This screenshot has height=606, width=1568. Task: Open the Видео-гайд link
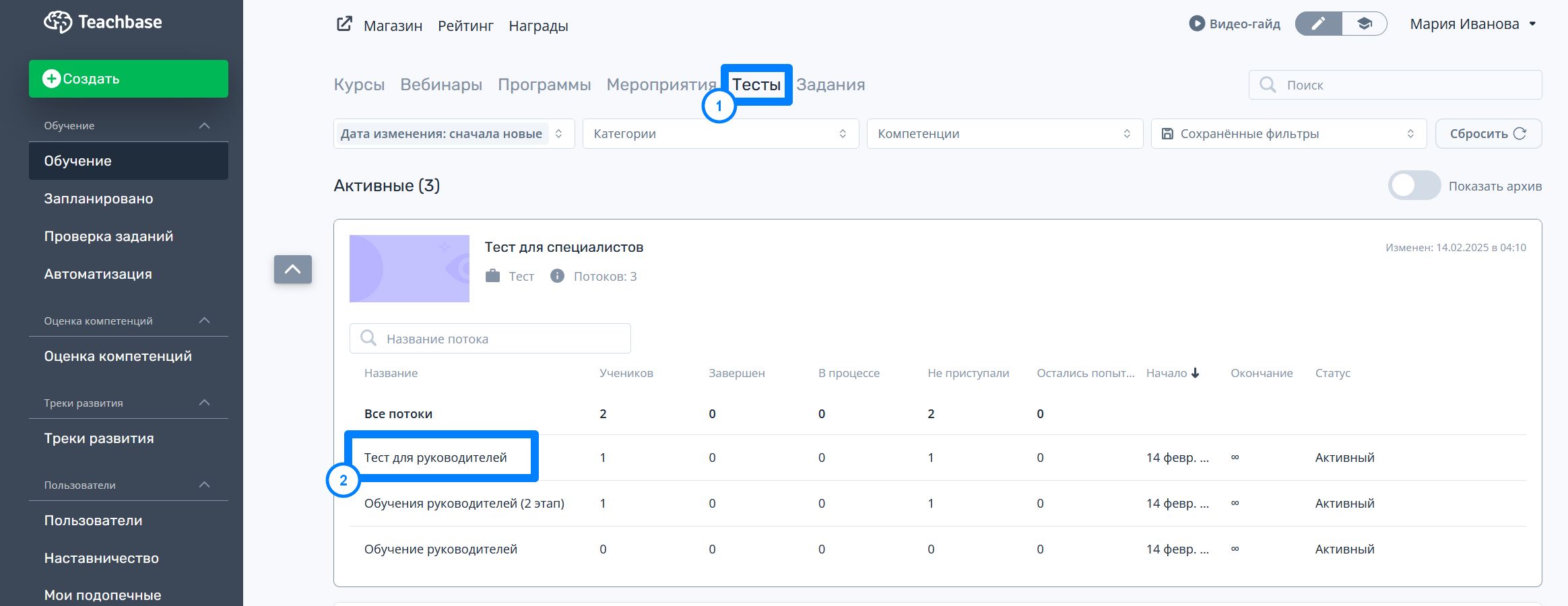(1235, 24)
